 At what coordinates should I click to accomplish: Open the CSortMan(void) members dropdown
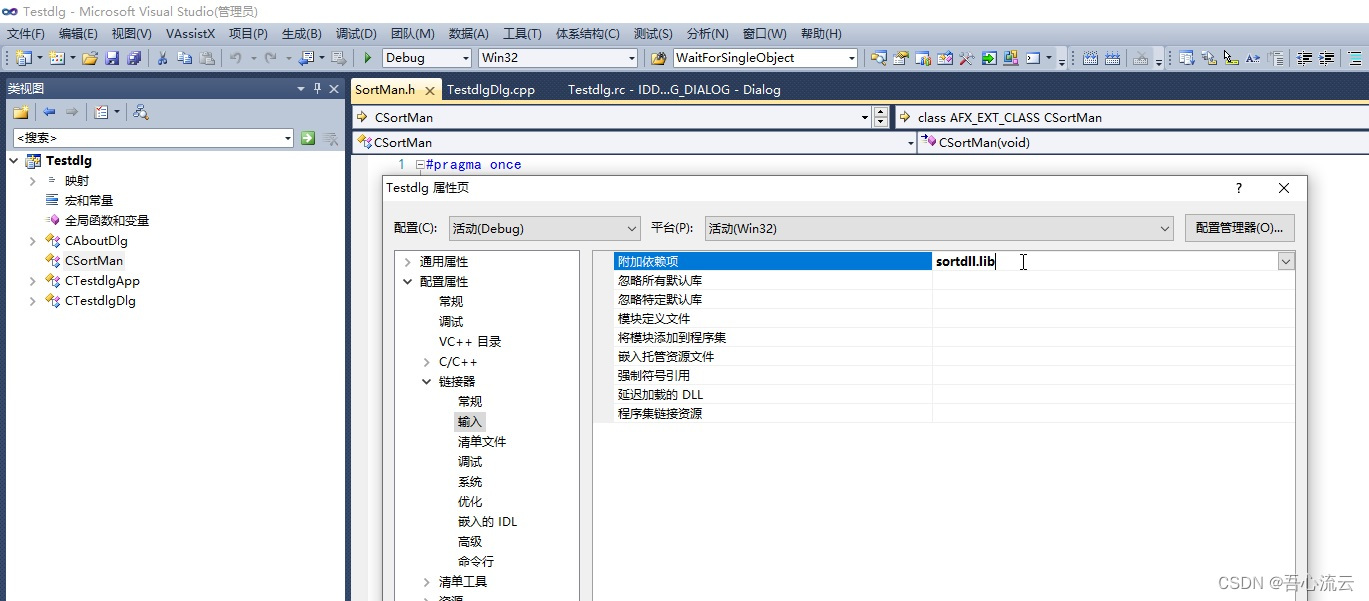pyautogui.click(x=1143, y=142)
